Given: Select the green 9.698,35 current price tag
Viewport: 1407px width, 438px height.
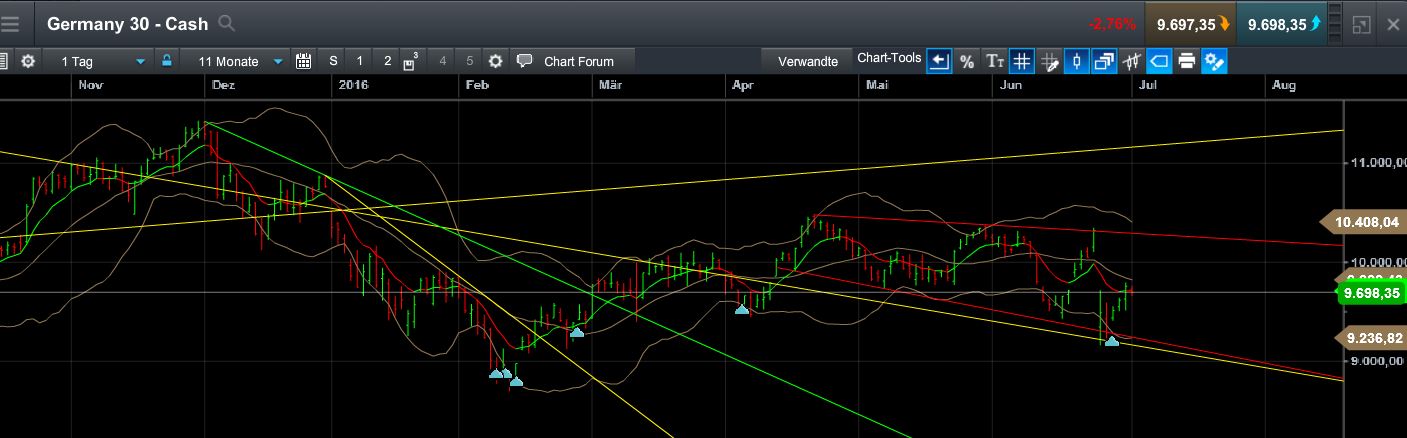Looking at the screenshot, I should pos(1370,293).
